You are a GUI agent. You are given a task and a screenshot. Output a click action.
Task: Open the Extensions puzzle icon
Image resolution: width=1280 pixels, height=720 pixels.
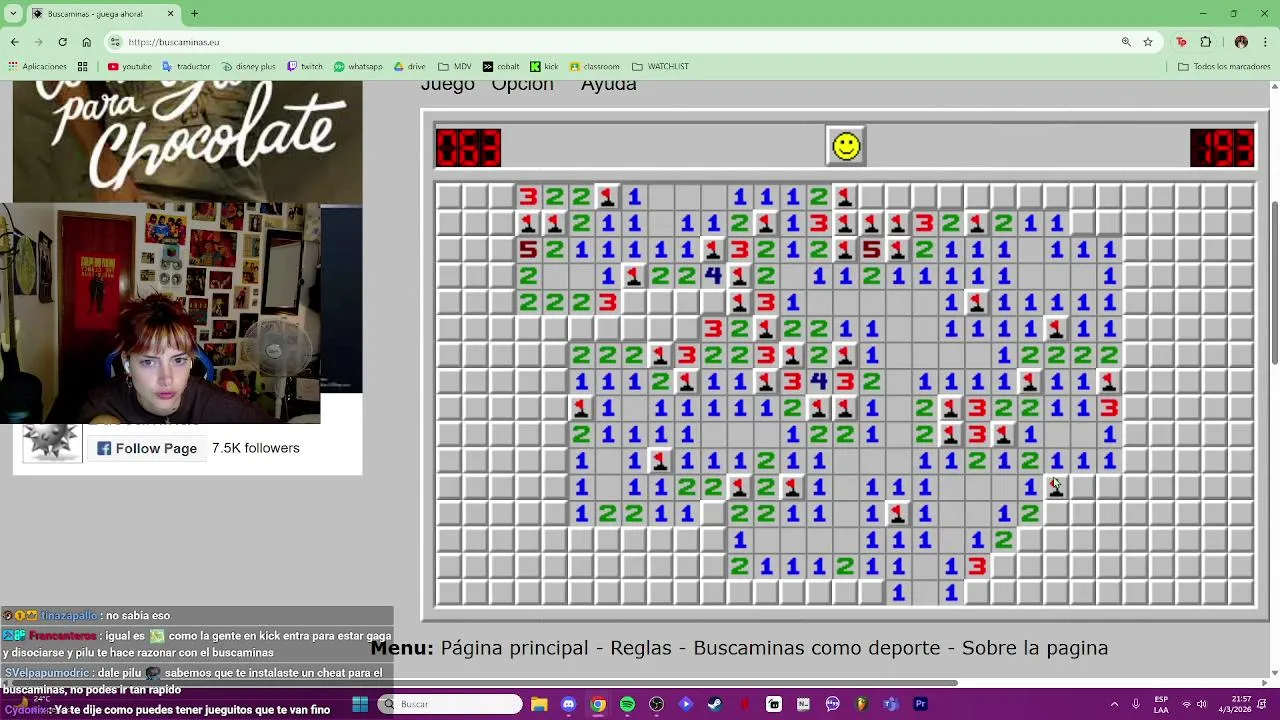pyautogui.click(x=1205, y=42)
